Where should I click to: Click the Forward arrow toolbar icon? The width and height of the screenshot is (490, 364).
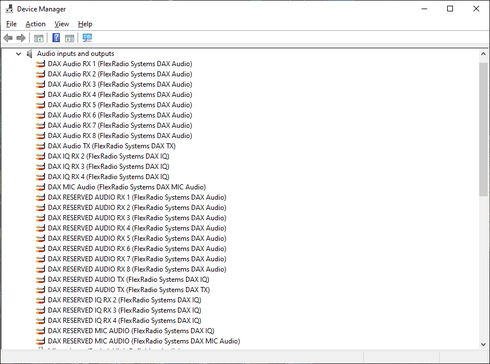click(x=21, y=38)
